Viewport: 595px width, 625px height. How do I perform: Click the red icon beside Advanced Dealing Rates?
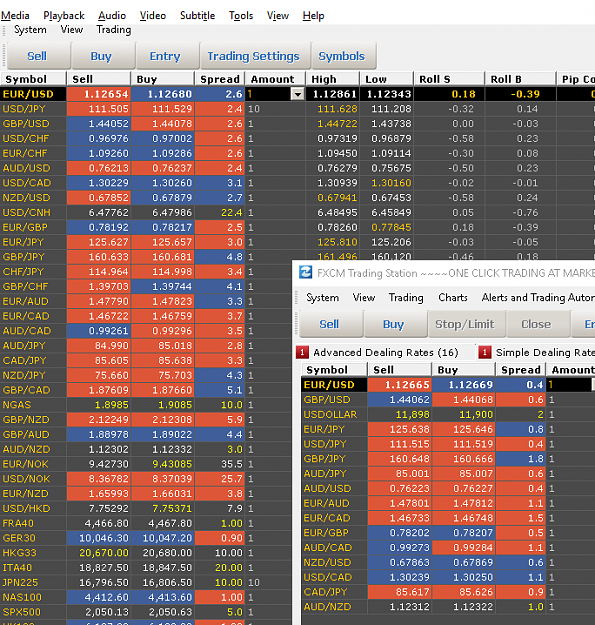(x=302, y=352)
